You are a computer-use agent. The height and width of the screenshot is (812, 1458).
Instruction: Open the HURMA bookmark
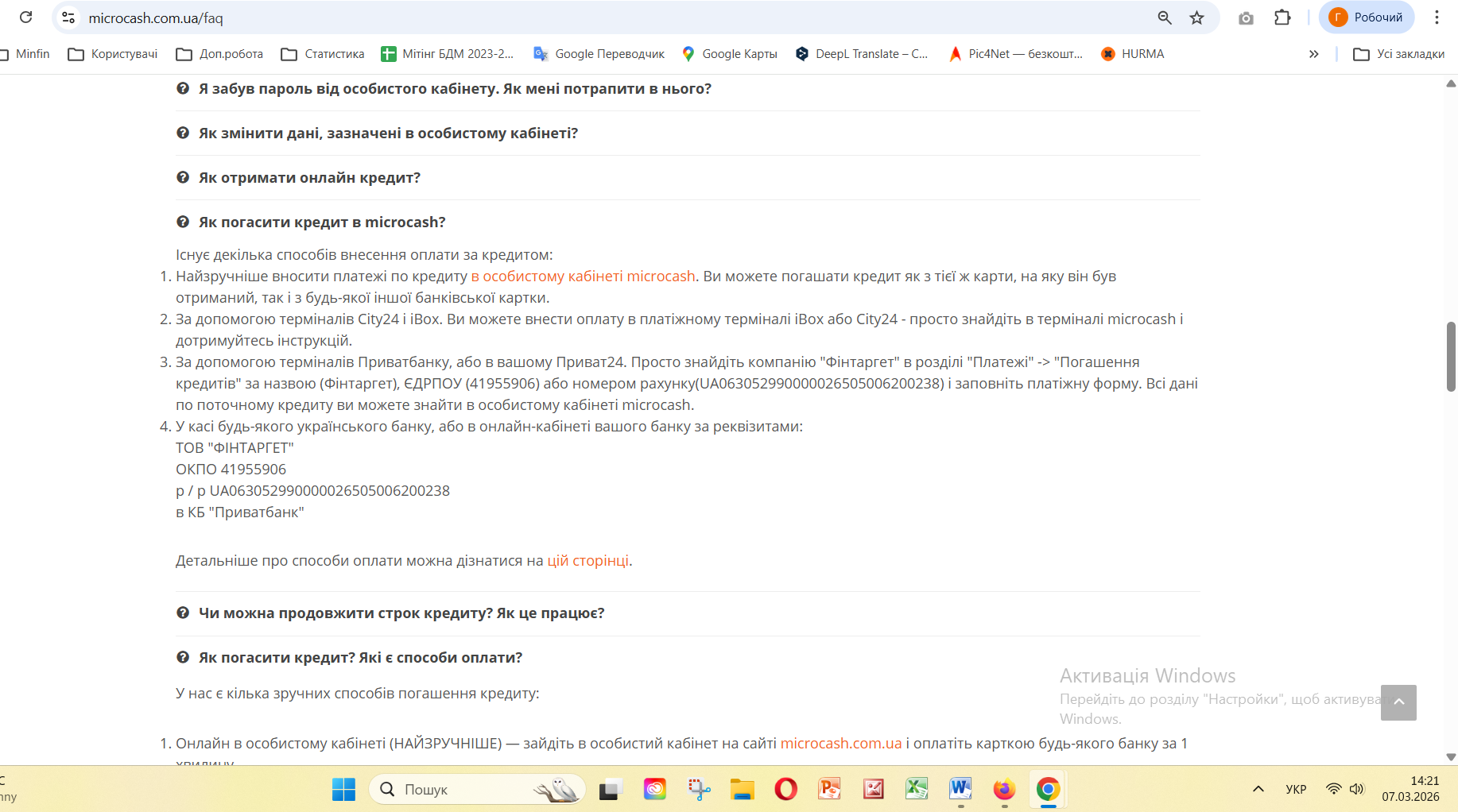(x=1133, y=54)
